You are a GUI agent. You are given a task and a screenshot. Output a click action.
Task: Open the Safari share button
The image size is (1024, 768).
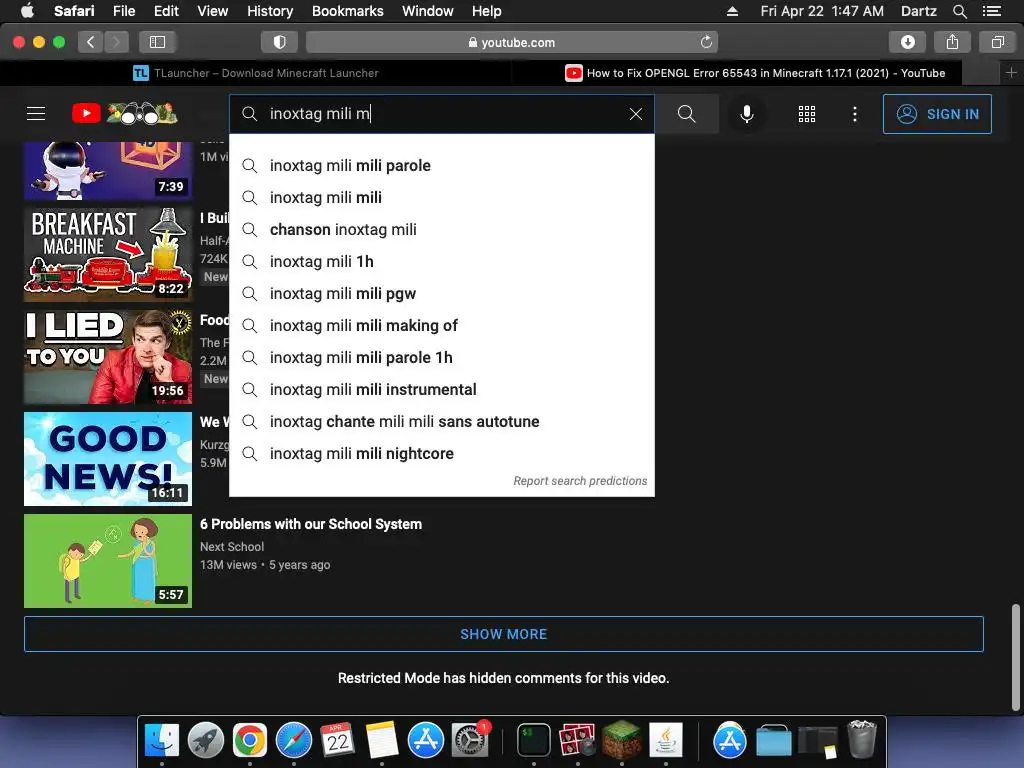(952, 42)
